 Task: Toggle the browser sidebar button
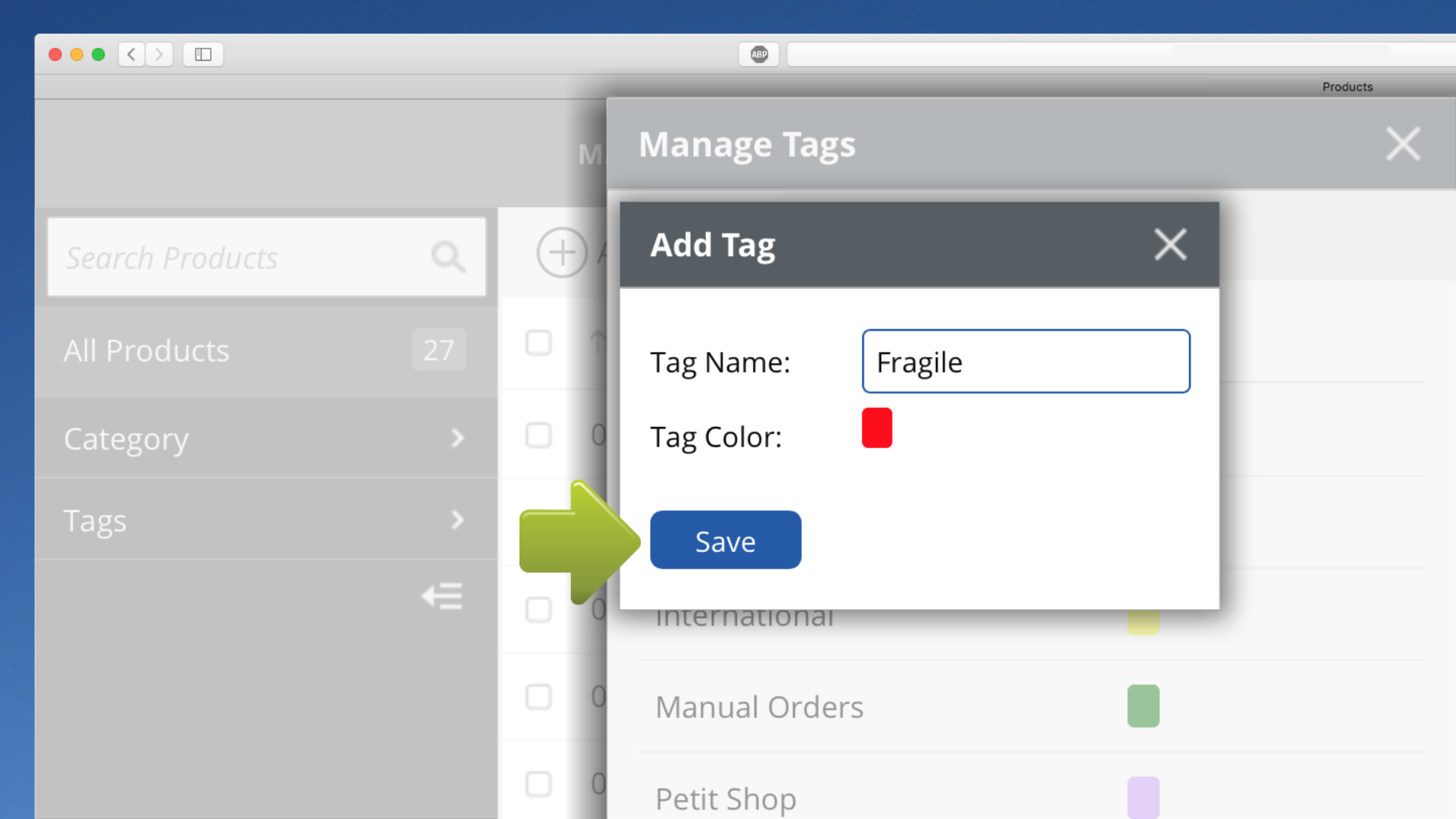click(203, 54)
